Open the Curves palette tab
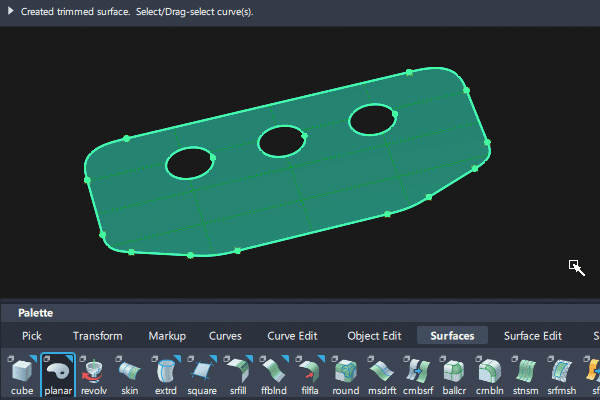The height and width of the screenshot is (400, 600). click(225, 336)
